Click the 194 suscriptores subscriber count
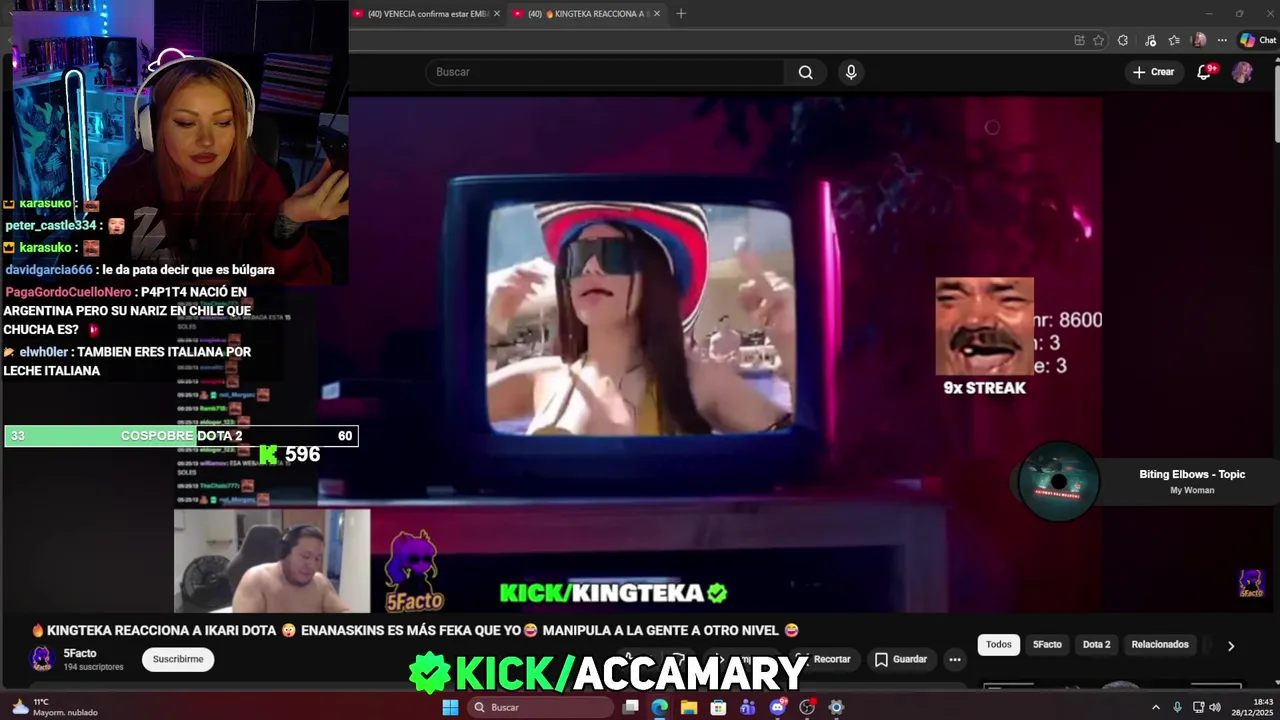This screenshot has width=1280, height=720. (93, 667)
